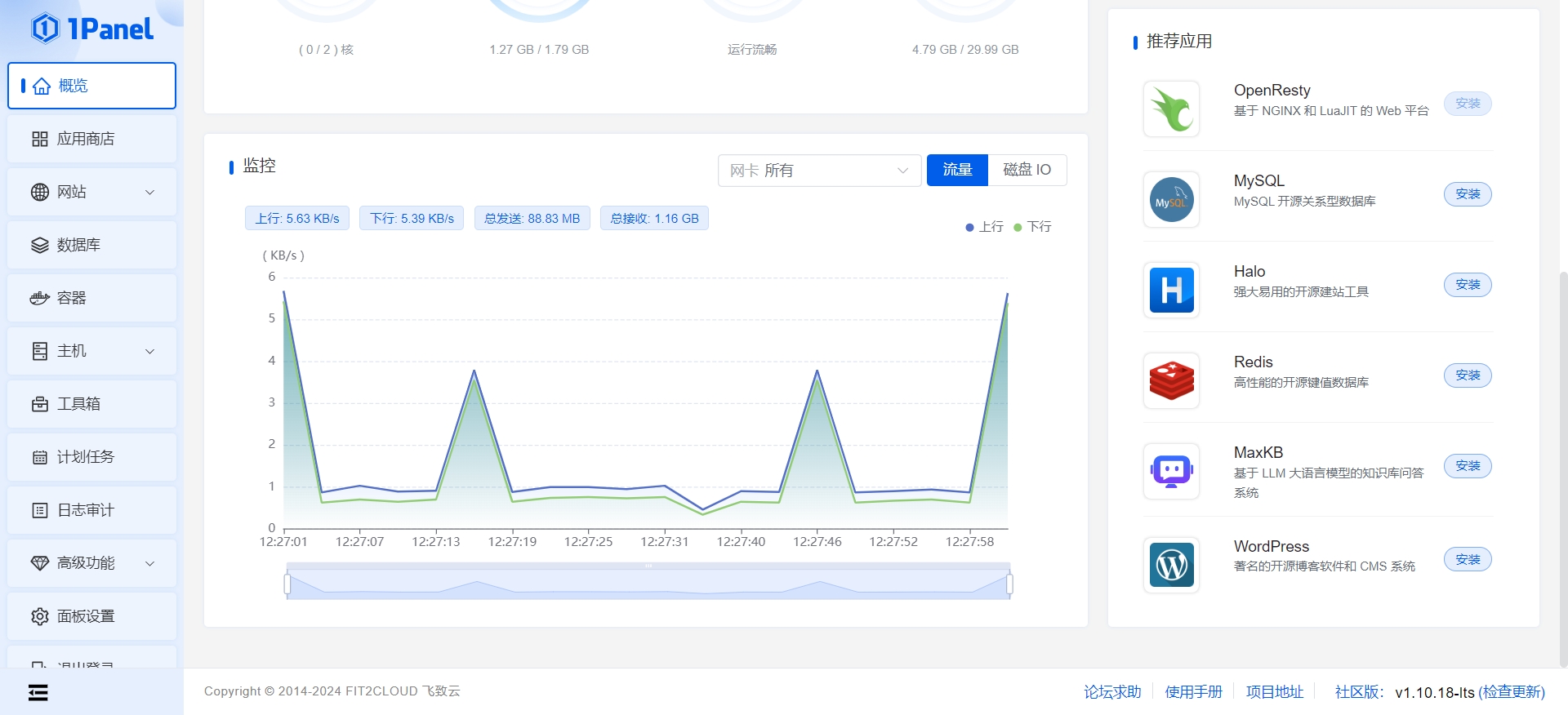
Task: Toggle the 上行 legend series
Action: [x=985, y=227]
